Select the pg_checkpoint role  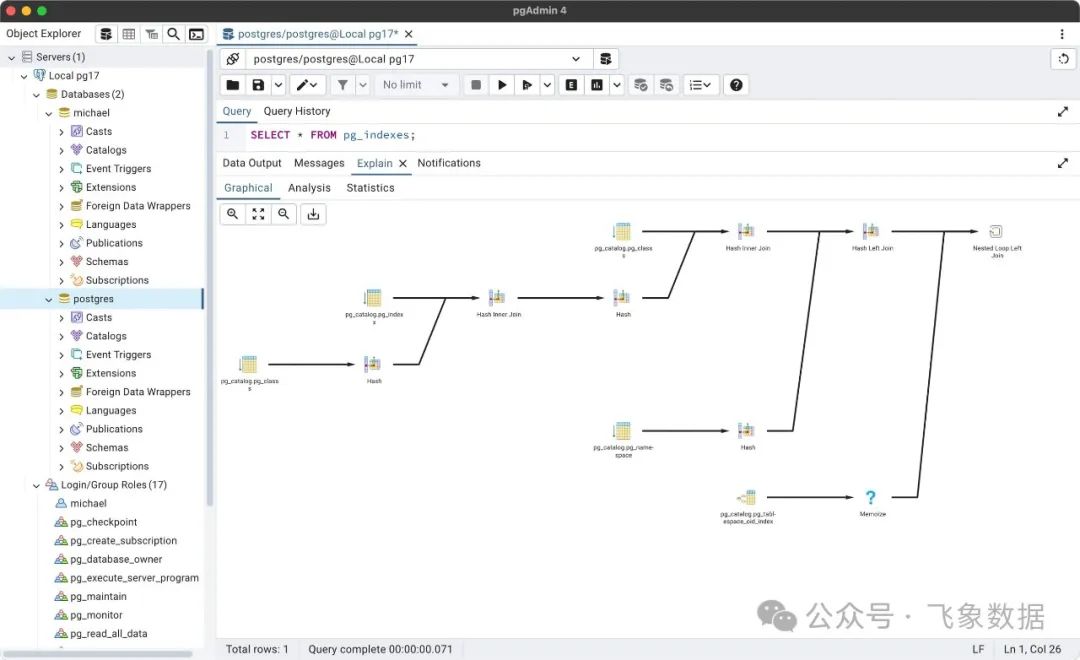[x=103, y=522]
